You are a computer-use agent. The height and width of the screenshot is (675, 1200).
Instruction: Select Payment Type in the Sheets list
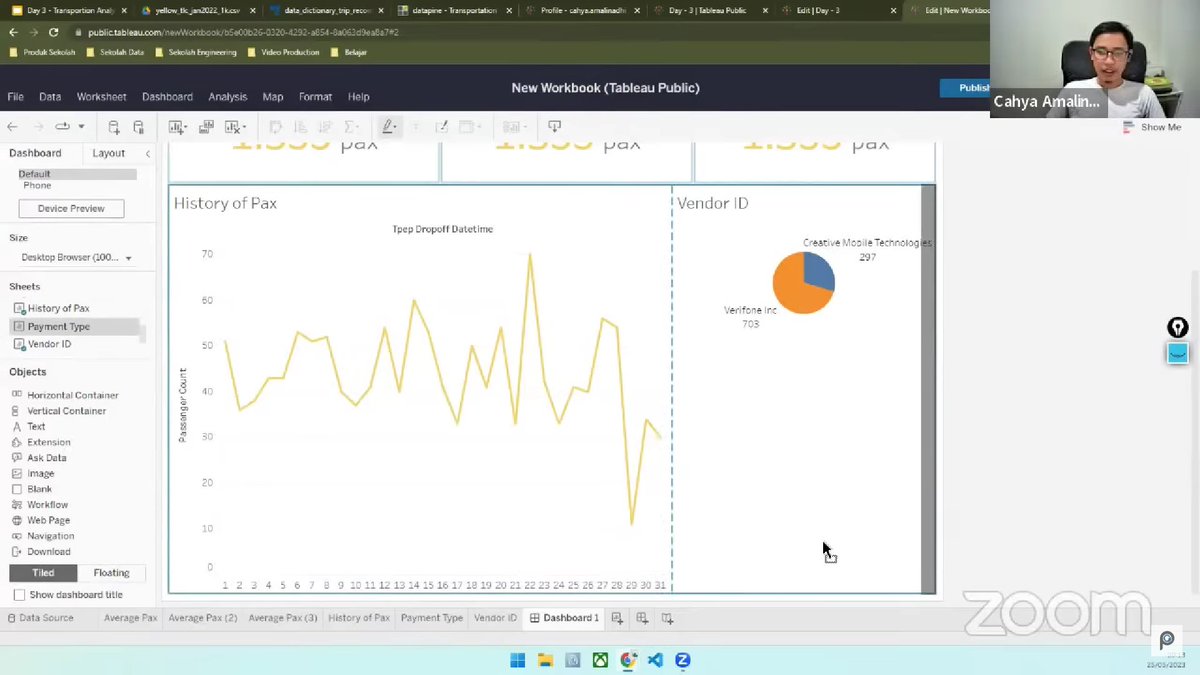[75, 326]
